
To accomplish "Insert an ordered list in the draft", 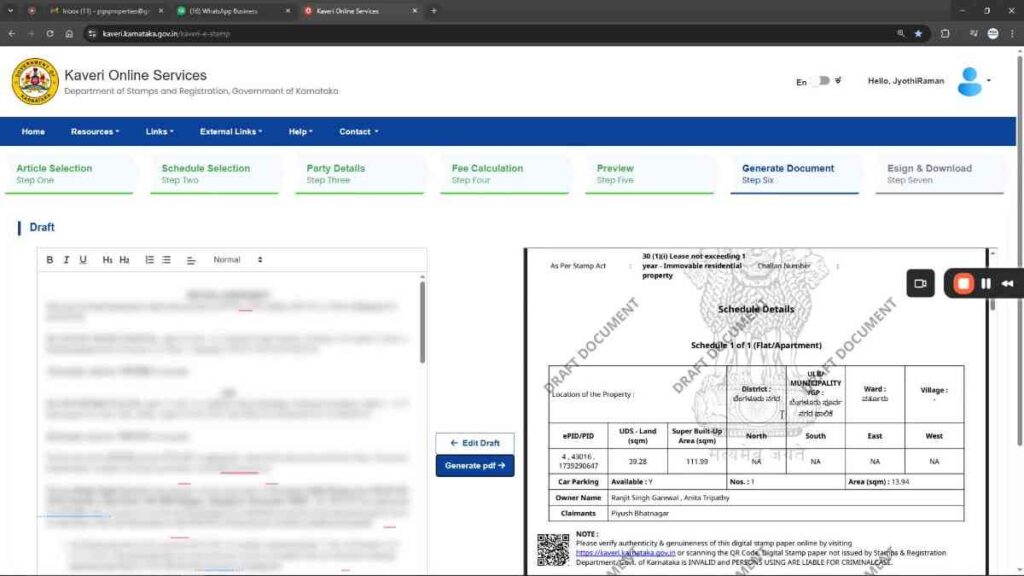I will pos(148,259).
